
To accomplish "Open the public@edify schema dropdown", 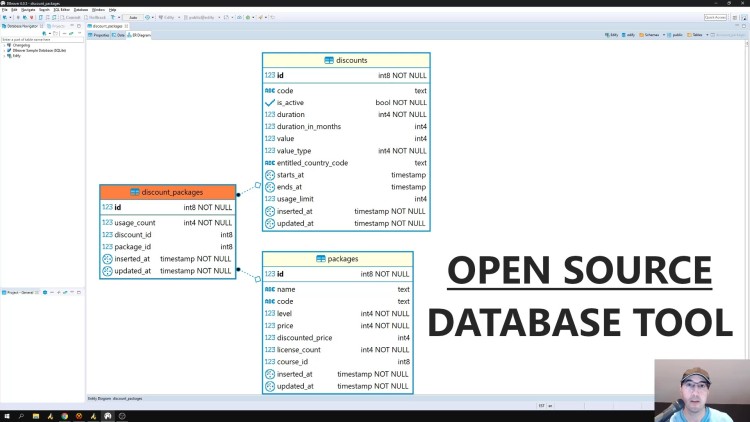I will tap(202, 17).
